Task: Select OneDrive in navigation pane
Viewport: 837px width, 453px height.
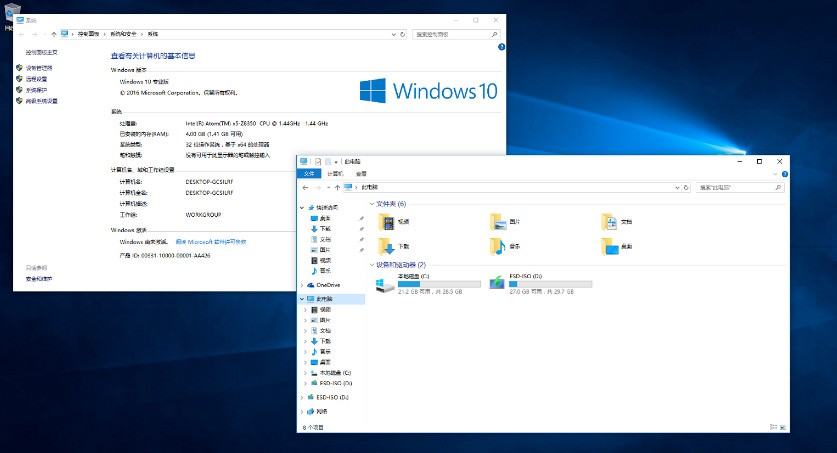Action: [328, 285]
